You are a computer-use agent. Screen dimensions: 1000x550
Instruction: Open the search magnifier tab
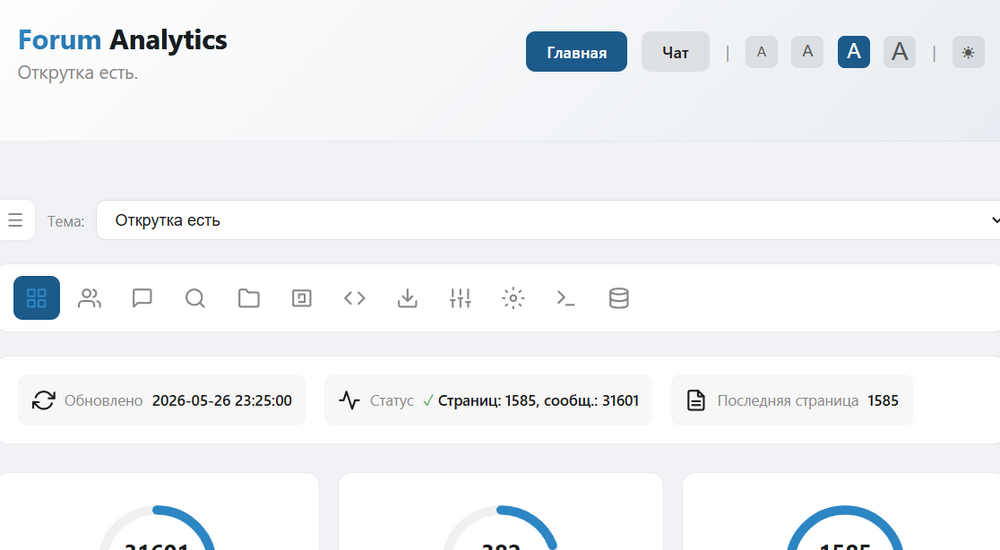(x=195, y=298)
